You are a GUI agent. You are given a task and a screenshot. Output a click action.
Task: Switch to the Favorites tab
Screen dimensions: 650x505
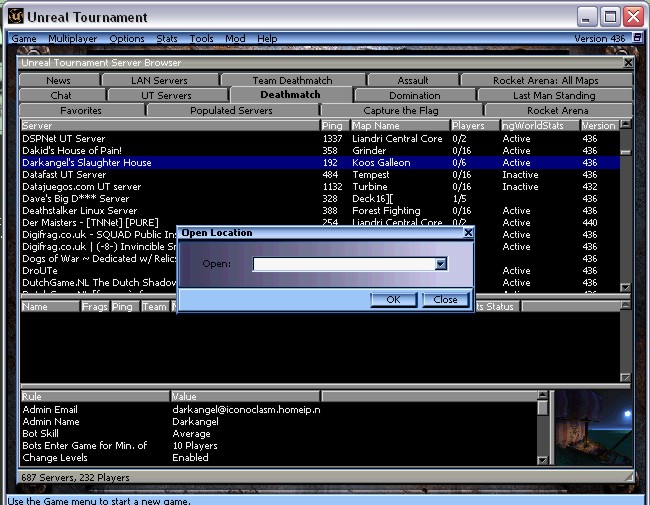[81, 110]
